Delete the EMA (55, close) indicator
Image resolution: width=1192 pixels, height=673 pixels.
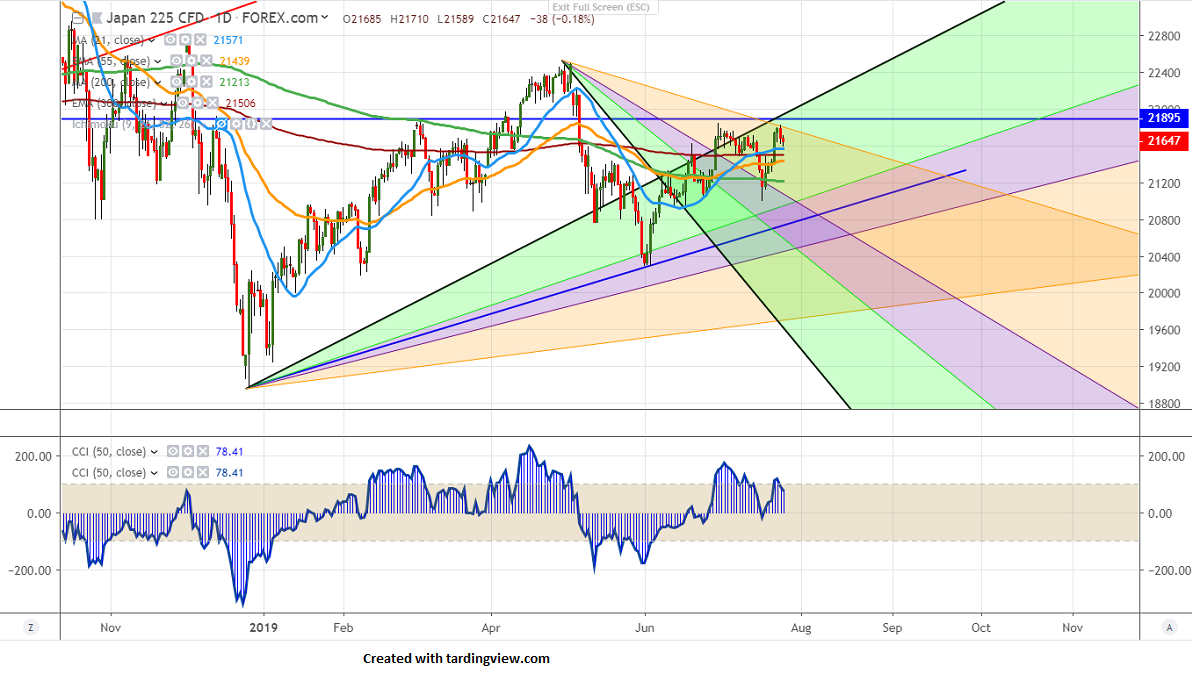205,61
